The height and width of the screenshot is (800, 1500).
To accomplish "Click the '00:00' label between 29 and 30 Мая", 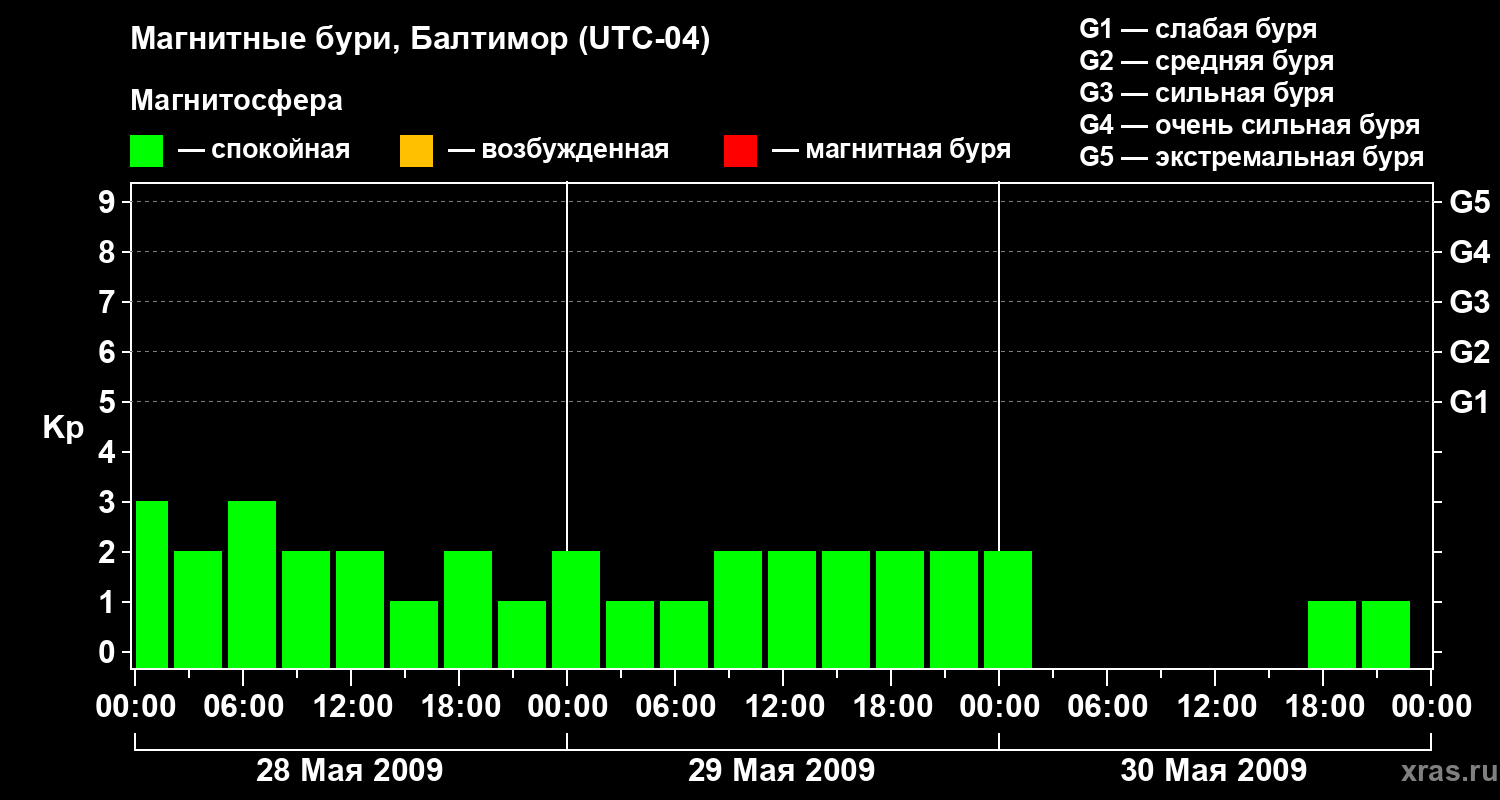I will 1000,706.
